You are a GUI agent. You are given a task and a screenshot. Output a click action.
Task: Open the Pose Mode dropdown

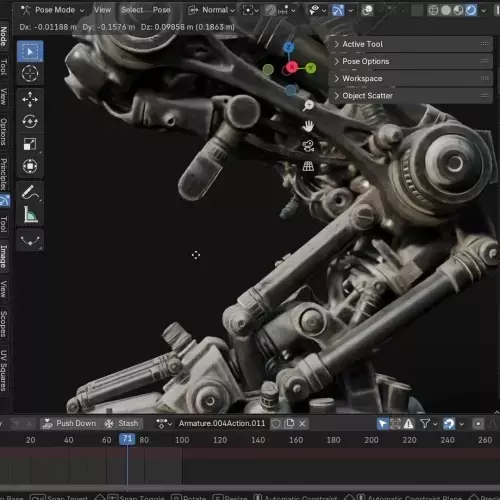tap(52, 10)
